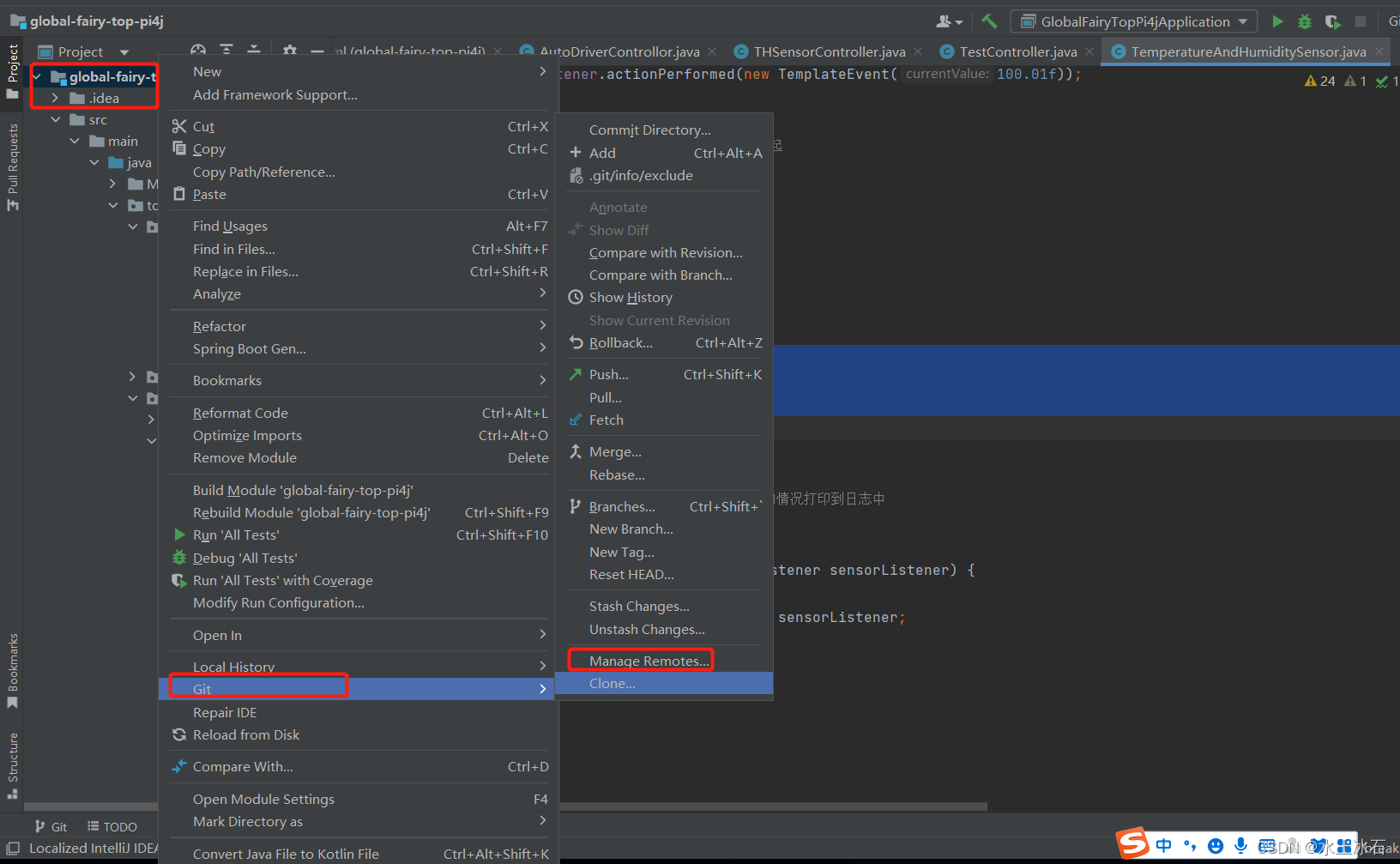This screenshot has height=864, width=1400.
Task: Click the Push arrow icon in Git submenu
Action: tap(576, 374)
